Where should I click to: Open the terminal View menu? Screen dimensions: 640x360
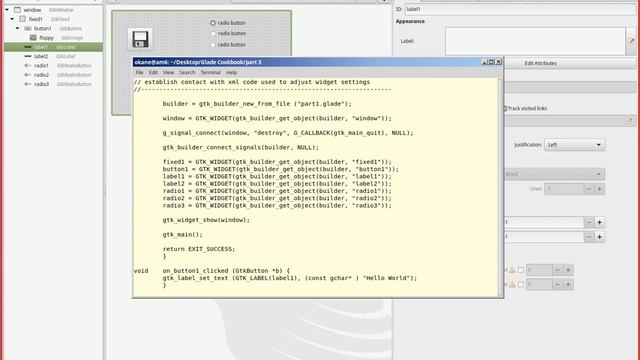[168, 72]
